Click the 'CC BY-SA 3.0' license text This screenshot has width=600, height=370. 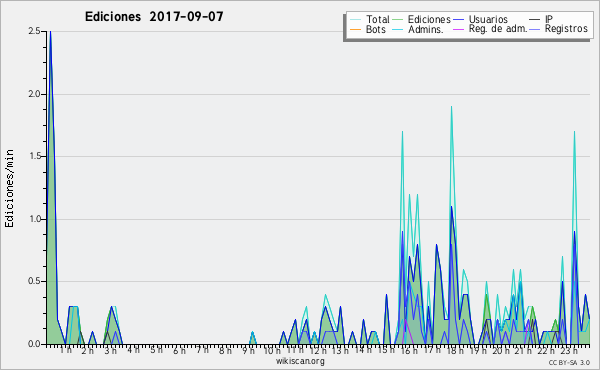pos(569,362)
